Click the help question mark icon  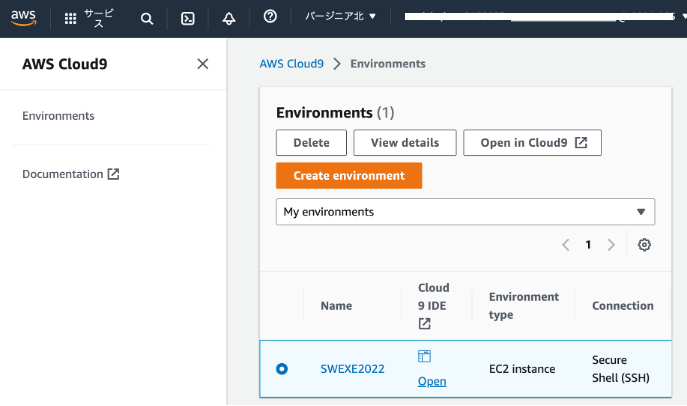pos(270,17)
